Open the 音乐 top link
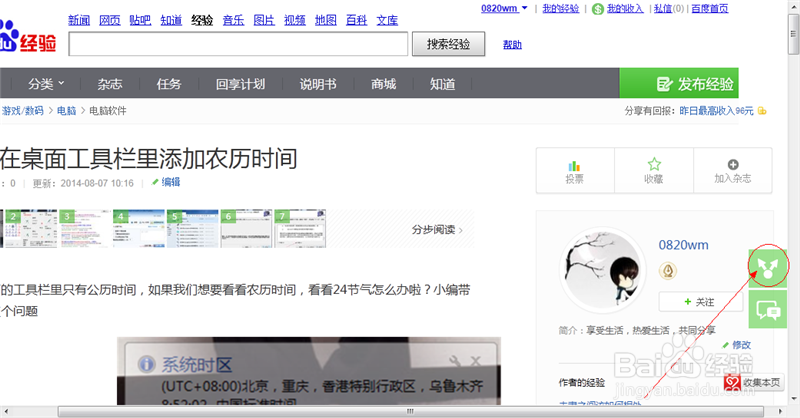 [233, 20]
